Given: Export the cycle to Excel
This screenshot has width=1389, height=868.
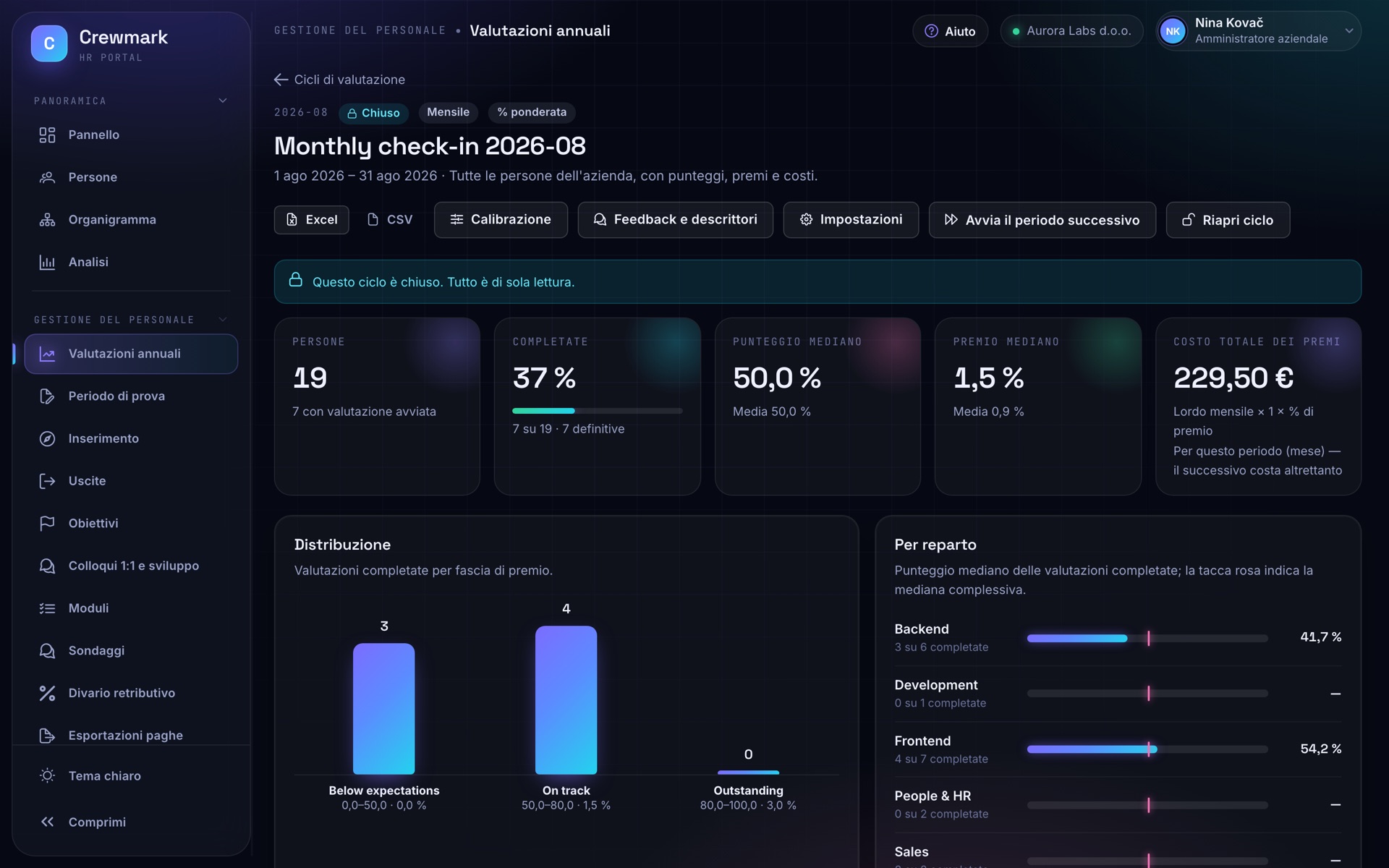Looking at the screenshot, I should pyautogui.click(x=311, y=220).
